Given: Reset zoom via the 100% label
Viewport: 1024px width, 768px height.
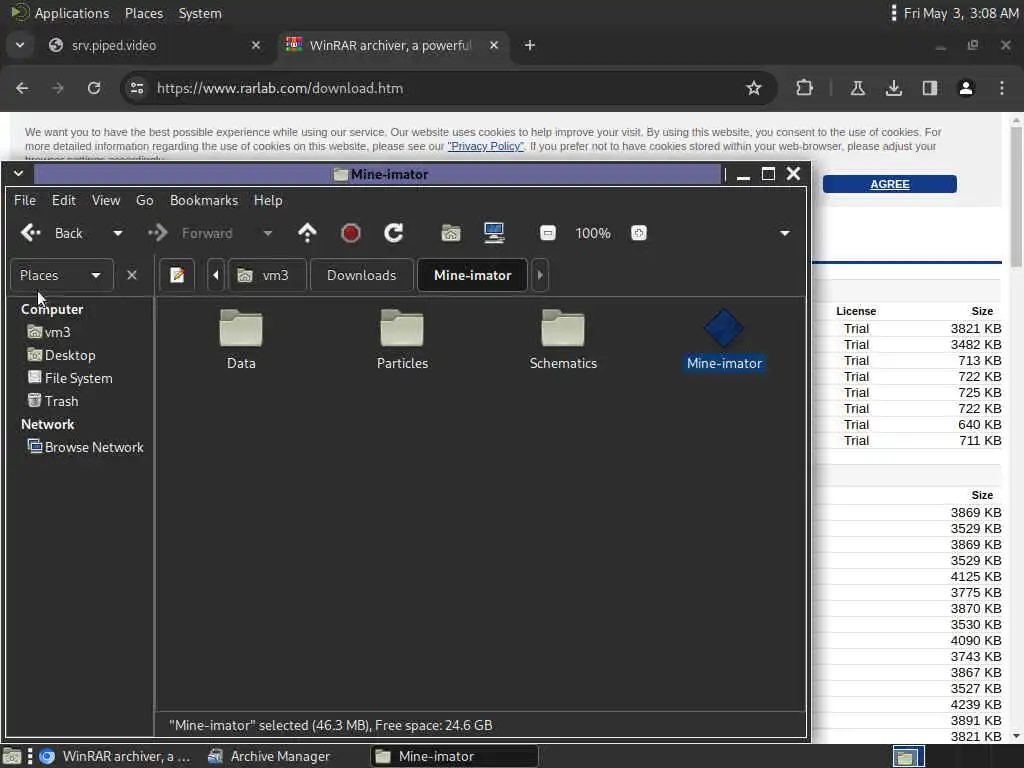Looking at the screenshot, I should tap(593, 233).
